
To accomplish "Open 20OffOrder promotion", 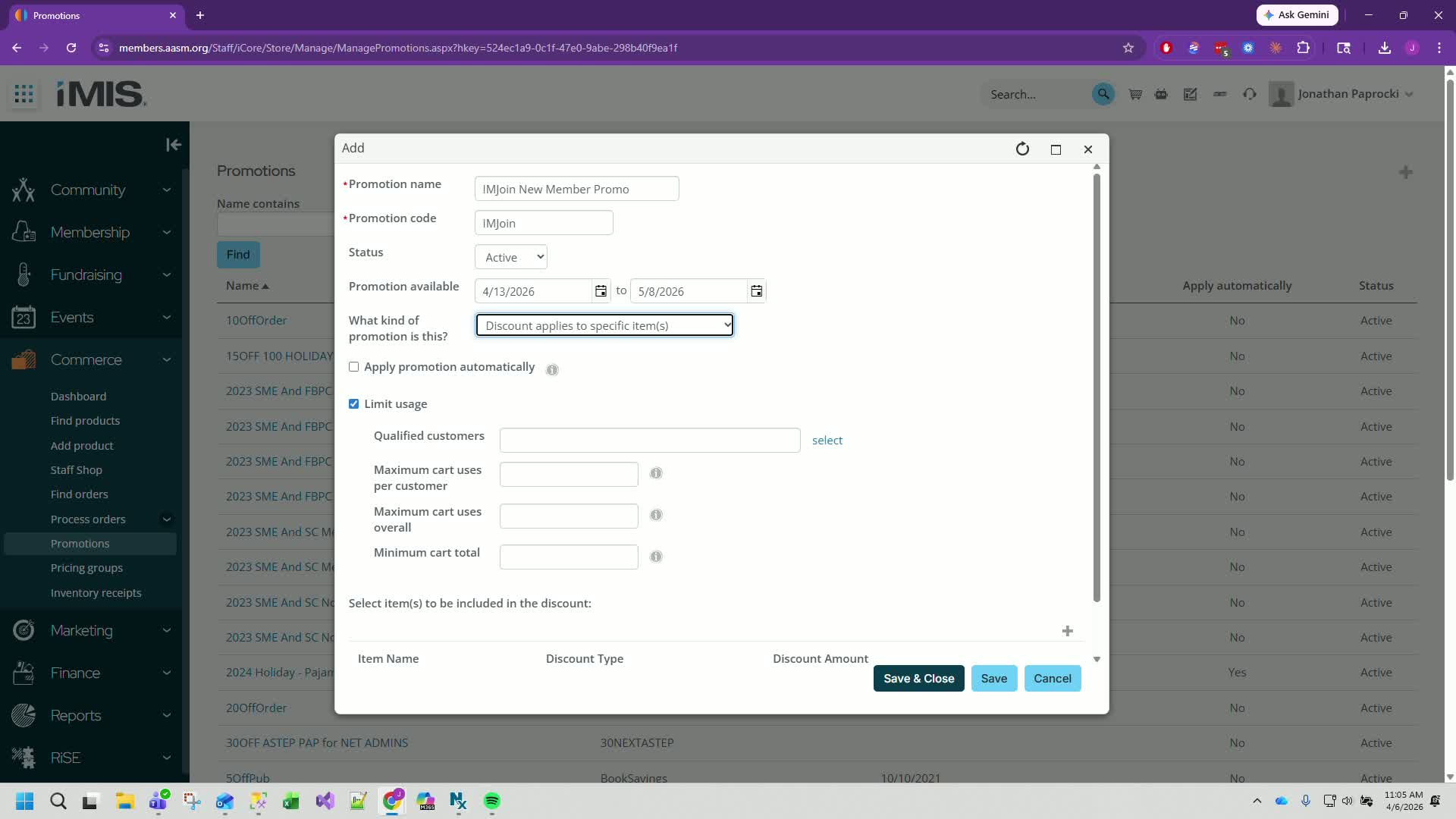I will pos(256,708).
